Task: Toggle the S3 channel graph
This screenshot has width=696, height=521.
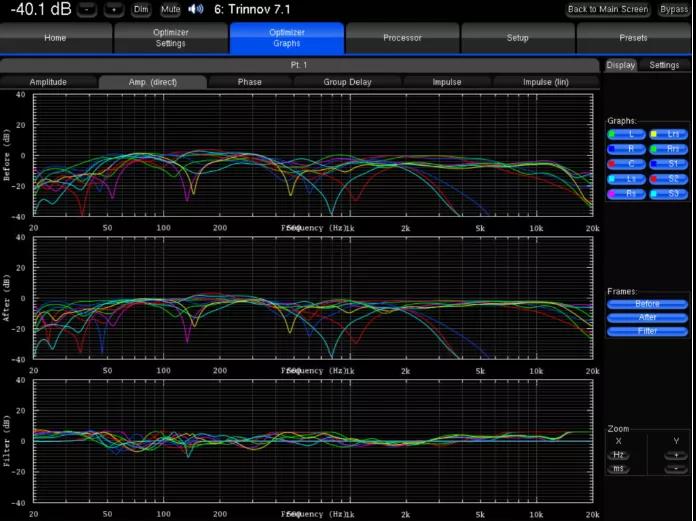Action: tap(668, 194)
